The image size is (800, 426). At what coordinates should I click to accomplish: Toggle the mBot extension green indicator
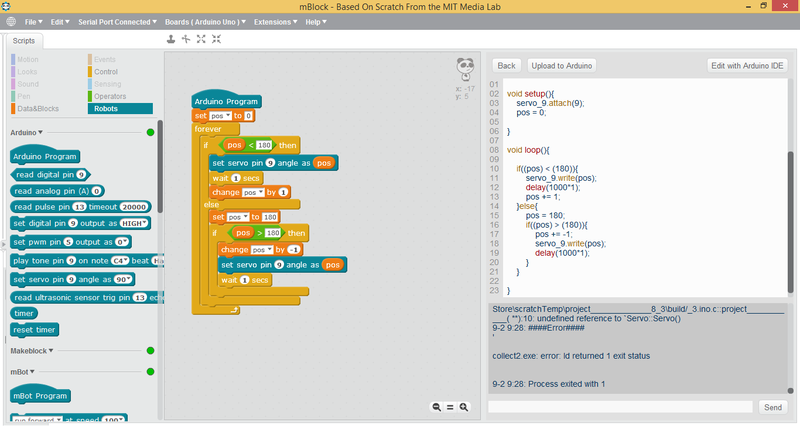click(151, 371)
